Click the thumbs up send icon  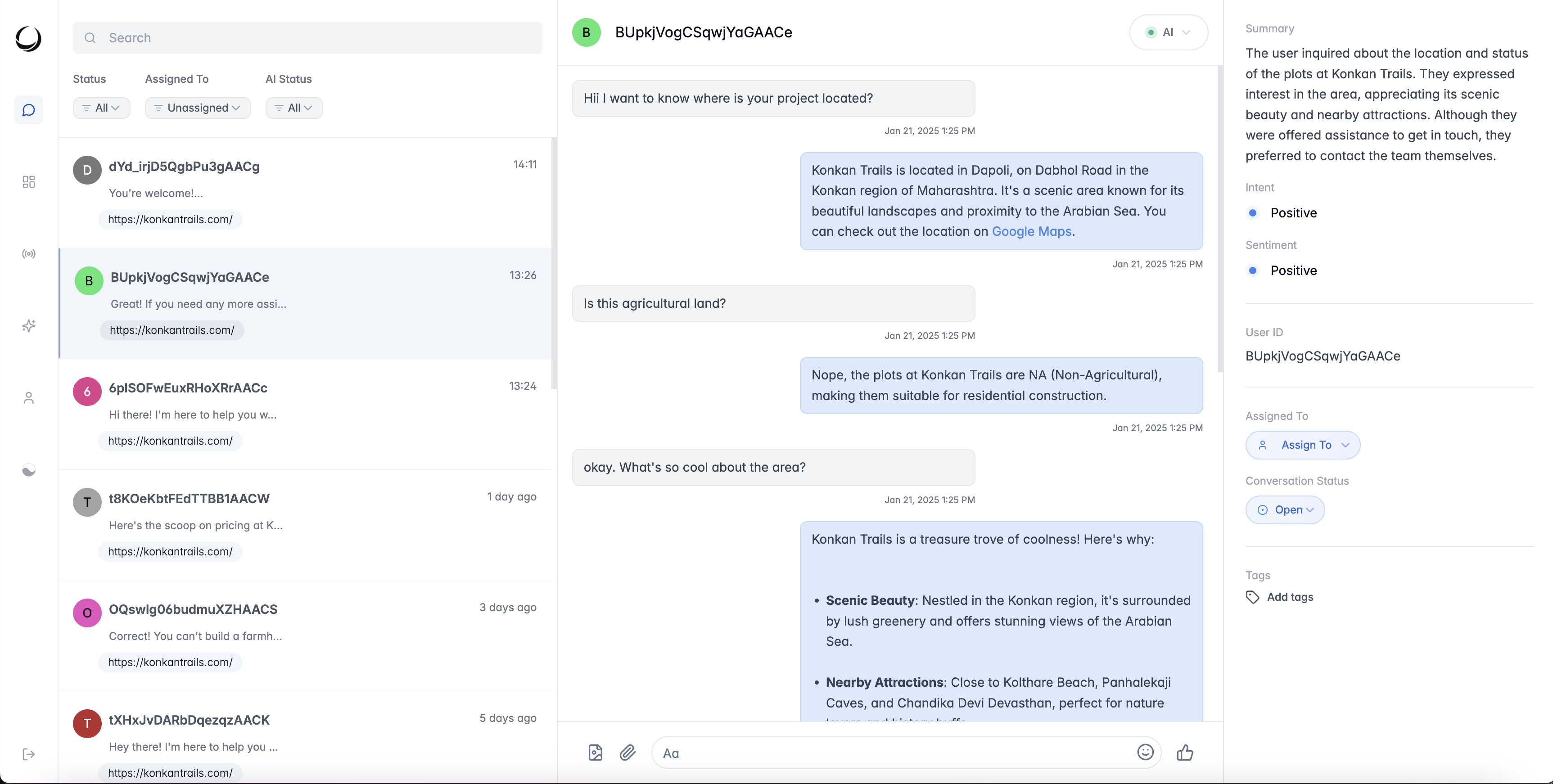[x=1185, y=752]
